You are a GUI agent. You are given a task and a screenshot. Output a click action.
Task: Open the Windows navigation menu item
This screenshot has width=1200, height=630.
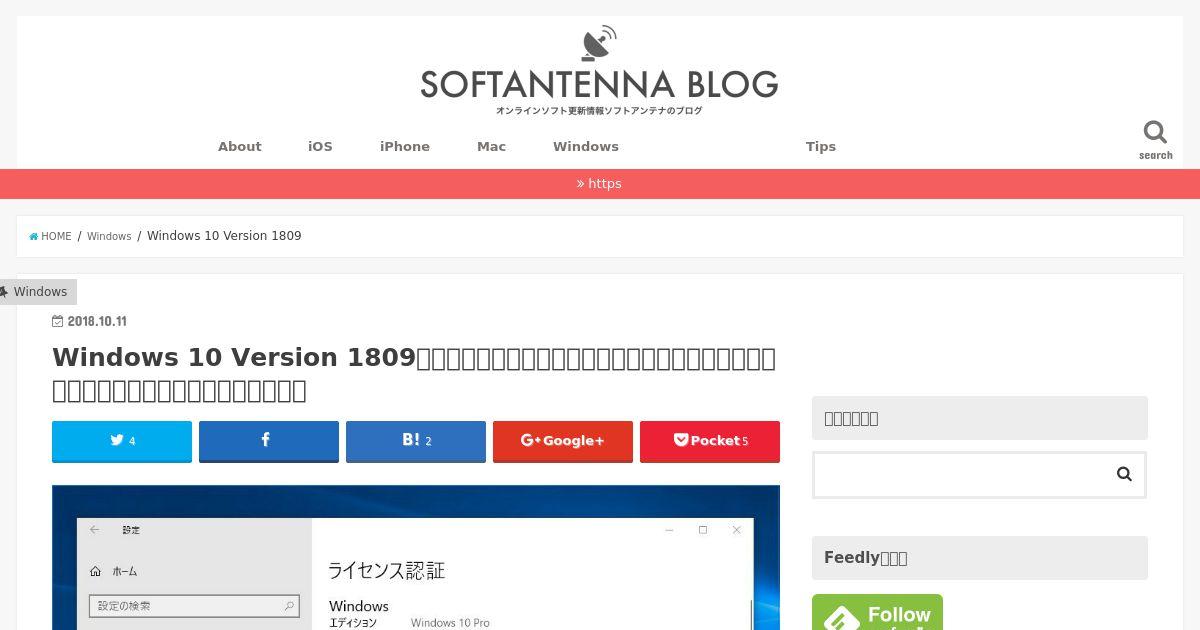(x=586, y=146)
